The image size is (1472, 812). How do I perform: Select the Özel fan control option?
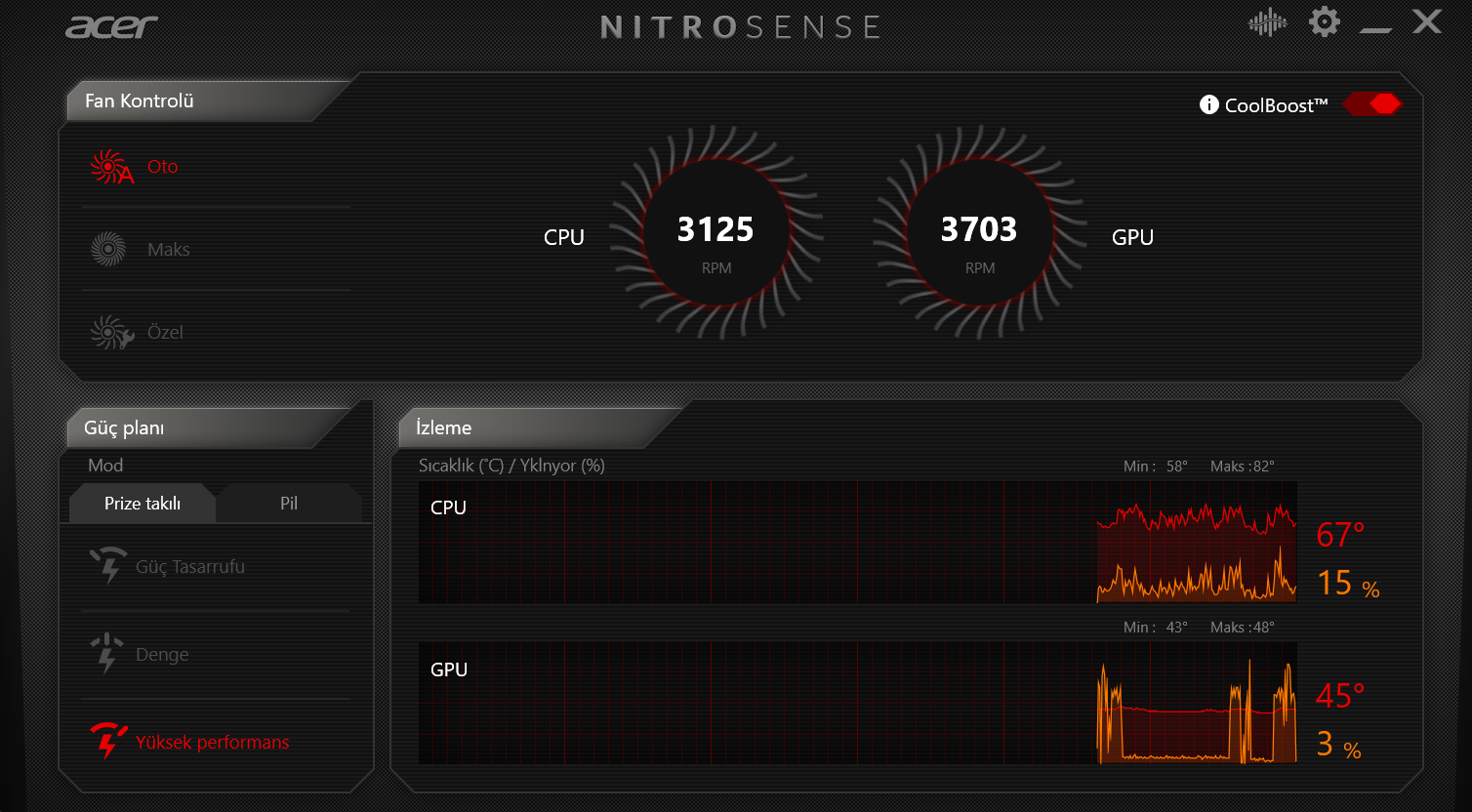tap(215, 332)
